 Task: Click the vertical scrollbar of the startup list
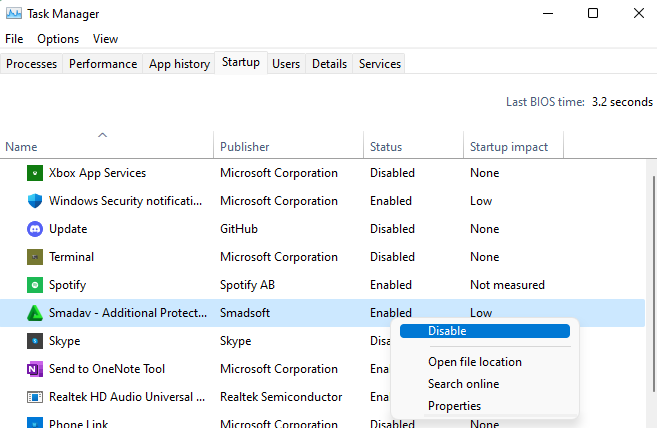654,284
